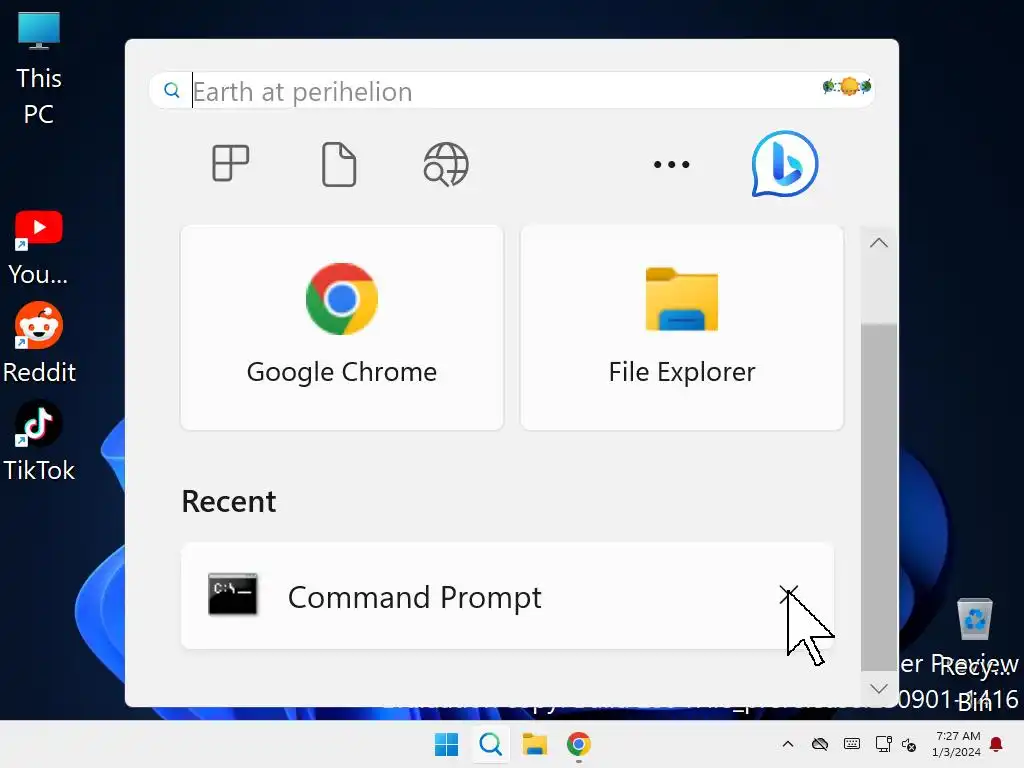Click the sun and earth search highlight icon
The width and height of the screenshot is (1024, 768).
tap(847, 86)
